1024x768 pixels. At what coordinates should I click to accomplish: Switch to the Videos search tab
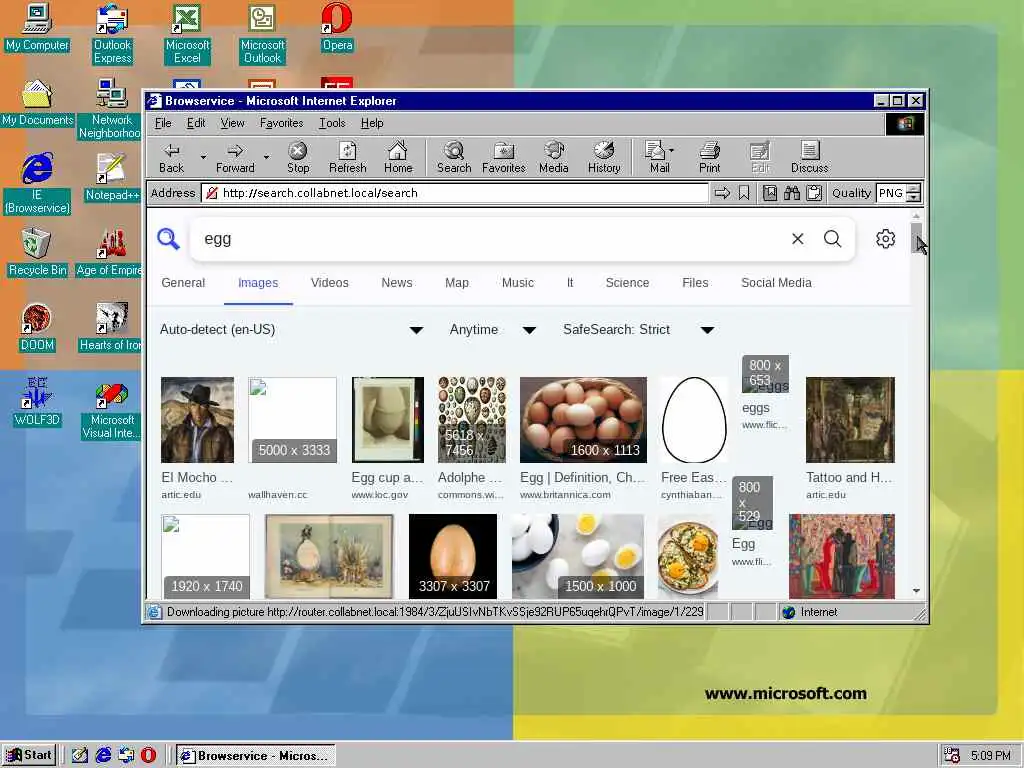coord(330,283)
